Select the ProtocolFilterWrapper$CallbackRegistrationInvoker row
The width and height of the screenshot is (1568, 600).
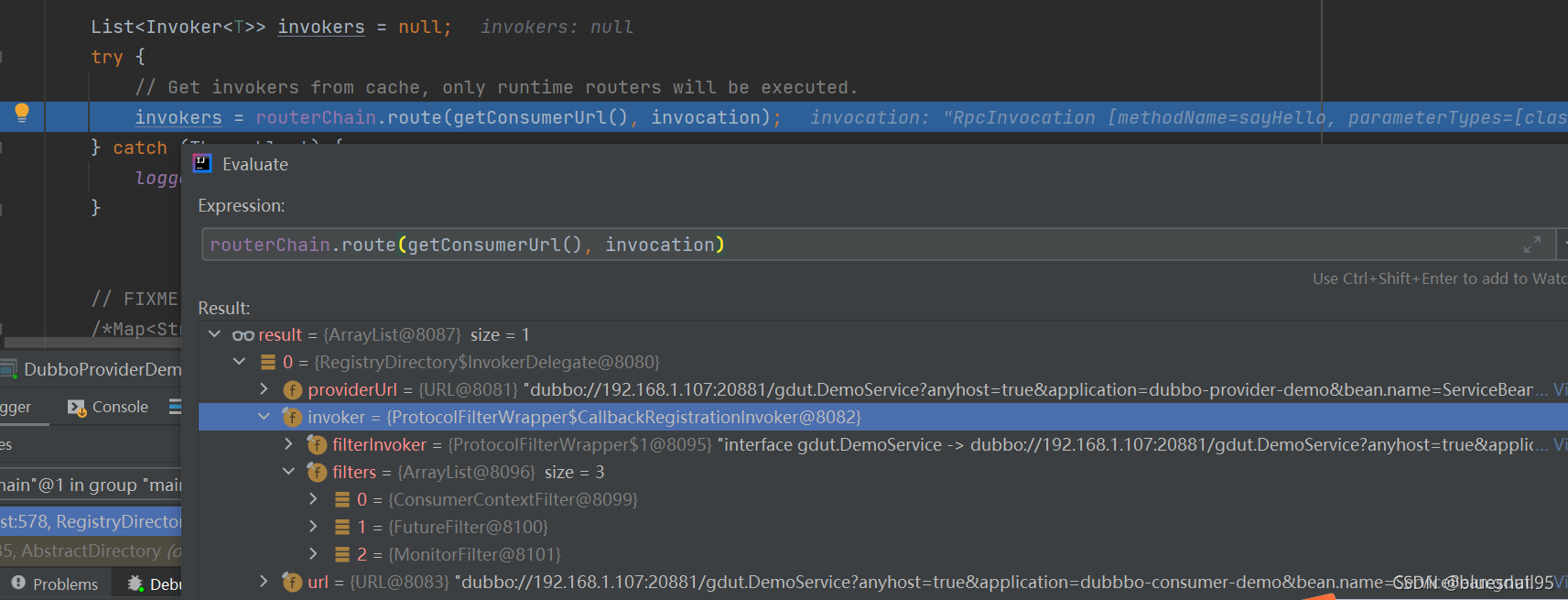tap(883, 417)
